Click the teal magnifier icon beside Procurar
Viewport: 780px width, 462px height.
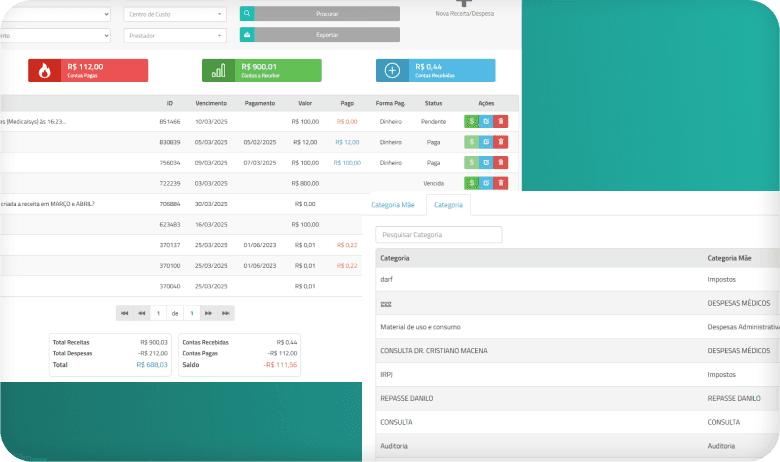247,13
